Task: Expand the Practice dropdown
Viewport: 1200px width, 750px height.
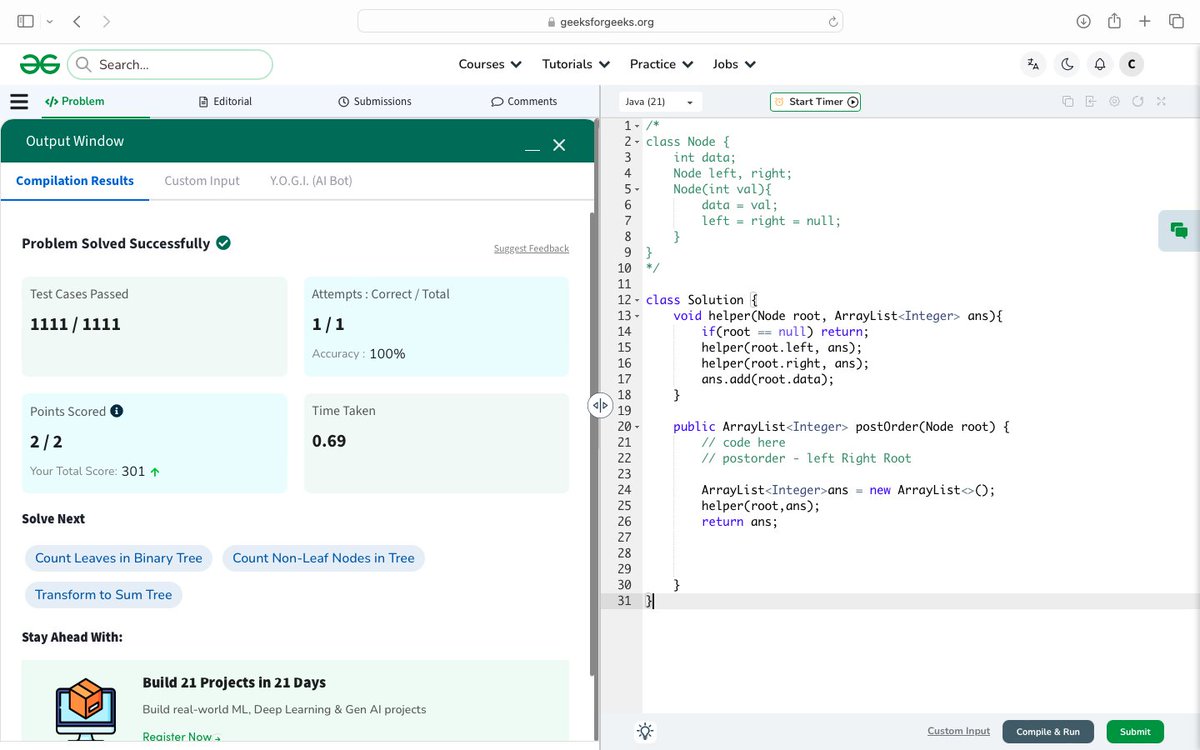Action: [x=660, y=63]
